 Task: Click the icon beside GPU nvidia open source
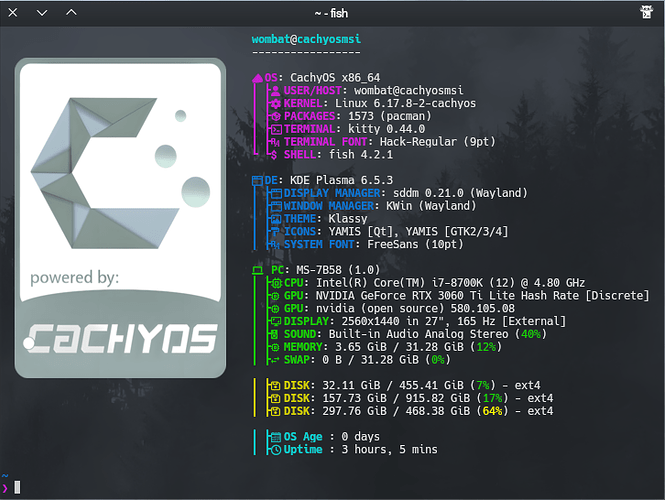coord(275,309)
